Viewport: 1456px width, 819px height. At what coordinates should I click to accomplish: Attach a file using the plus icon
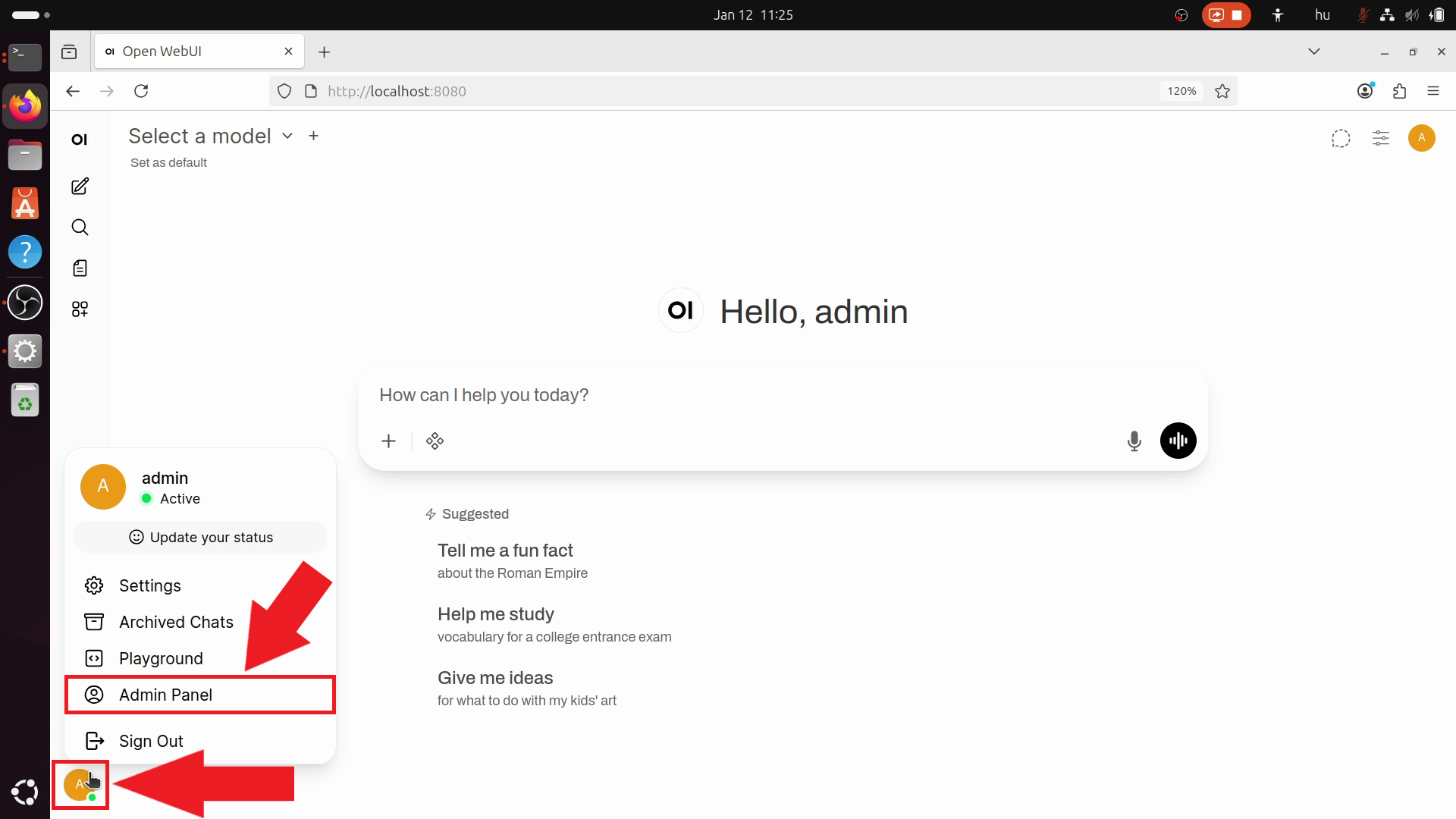click(388, 441)
